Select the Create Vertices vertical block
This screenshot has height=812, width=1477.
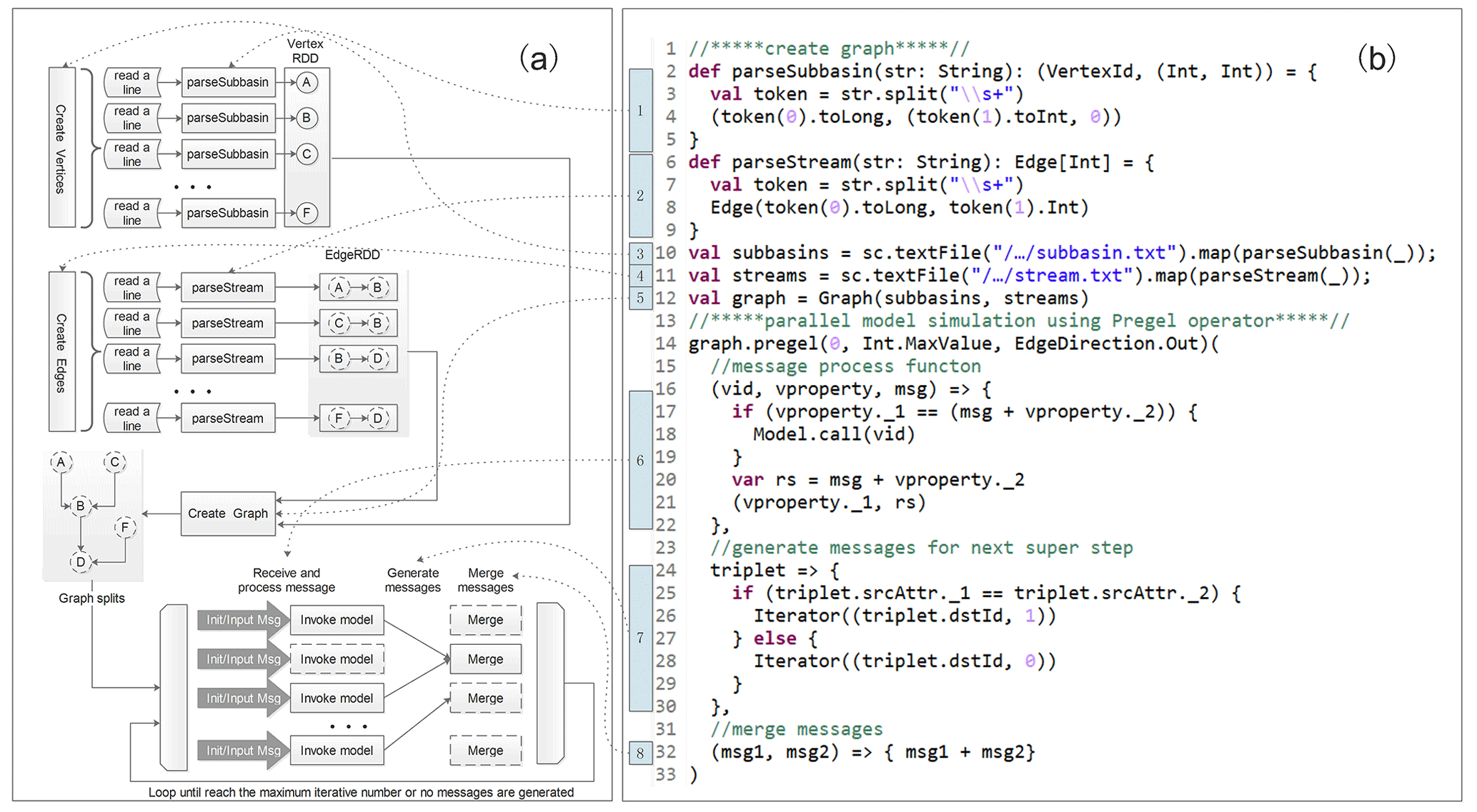[x=61, y=148]
